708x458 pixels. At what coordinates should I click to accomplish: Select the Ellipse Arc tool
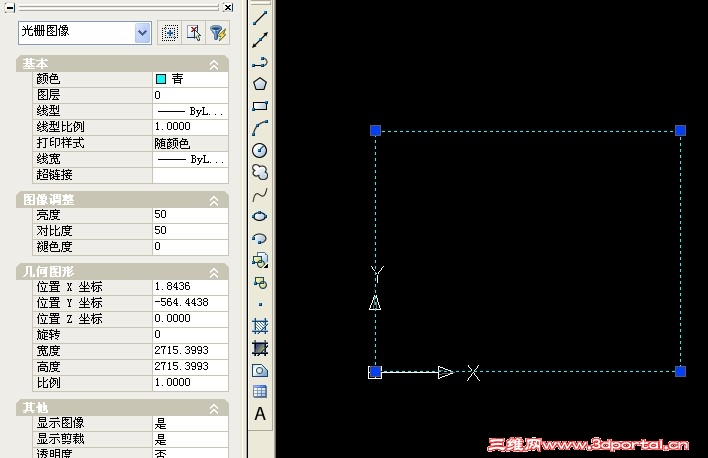(260, 238)
